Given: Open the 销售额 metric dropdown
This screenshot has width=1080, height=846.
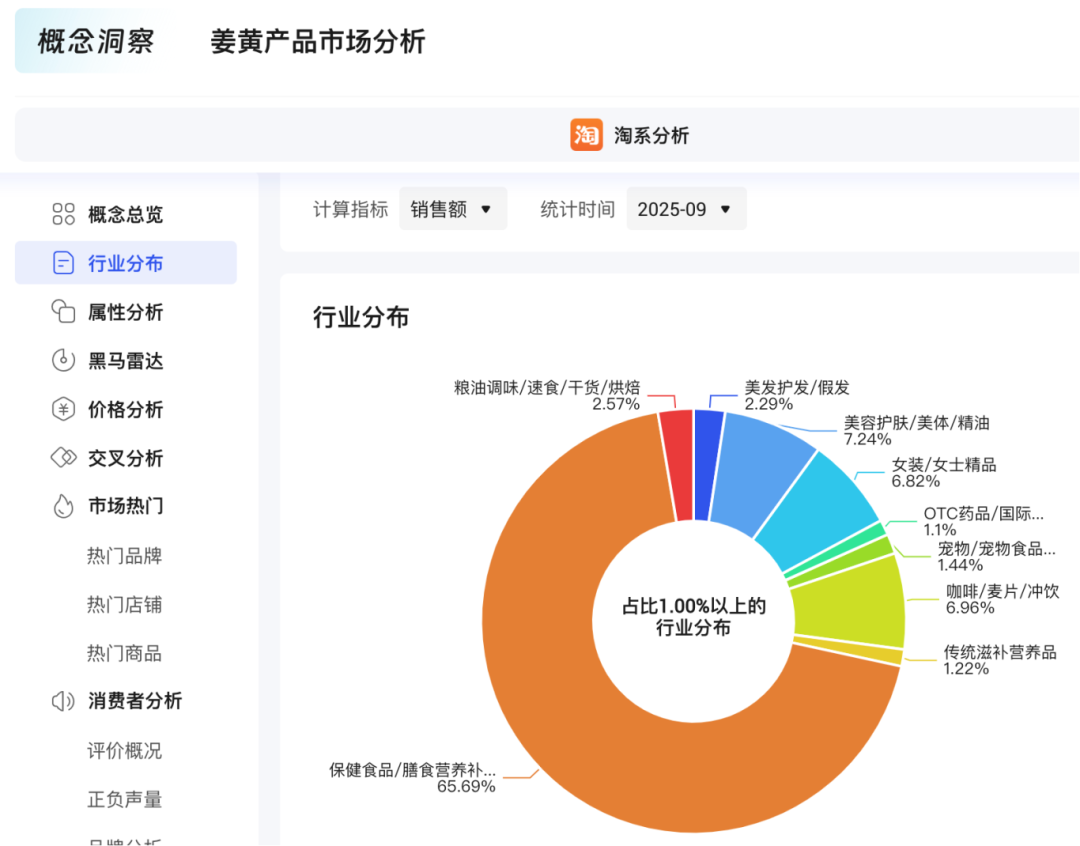Looking at the screenshot, I should (x=452, y=209).
